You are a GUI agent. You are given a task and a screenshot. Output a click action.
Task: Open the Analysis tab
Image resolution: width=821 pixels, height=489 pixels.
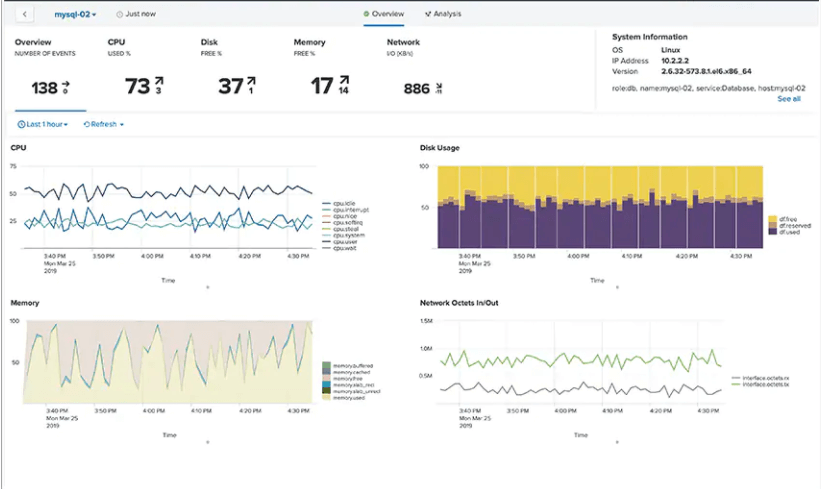(447, 15)
